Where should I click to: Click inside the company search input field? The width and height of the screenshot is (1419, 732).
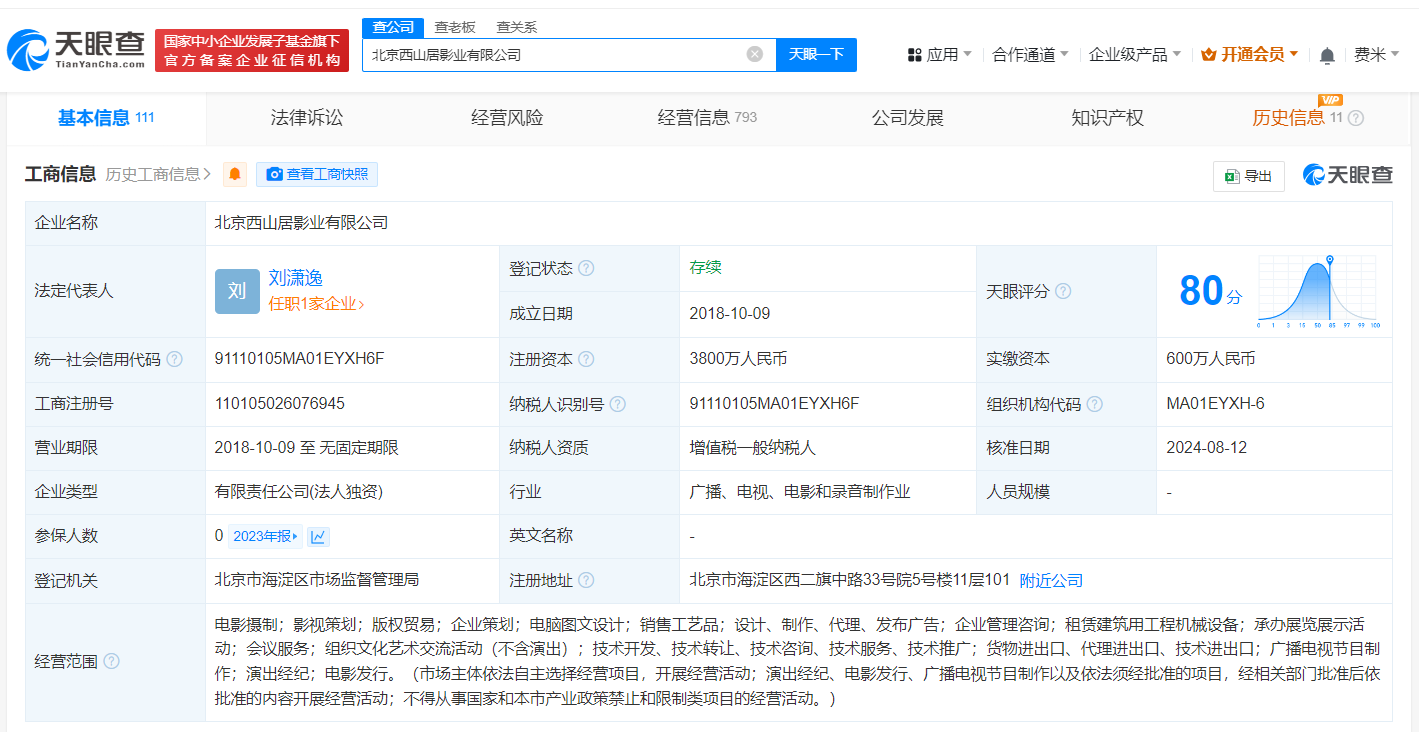pyautogui.click(x=560, y=55)
